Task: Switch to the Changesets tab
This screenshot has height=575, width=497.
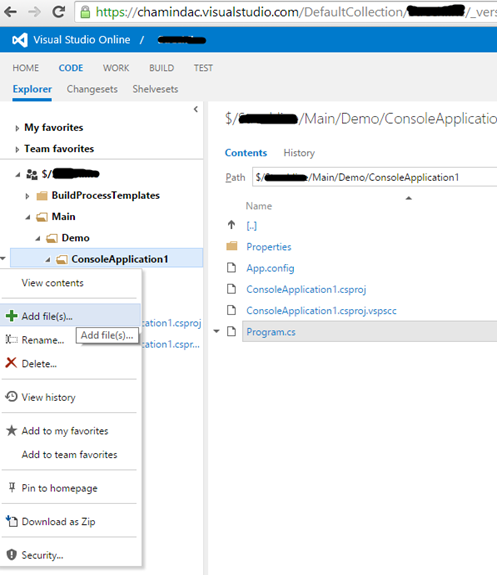Action: pos(92,89)
